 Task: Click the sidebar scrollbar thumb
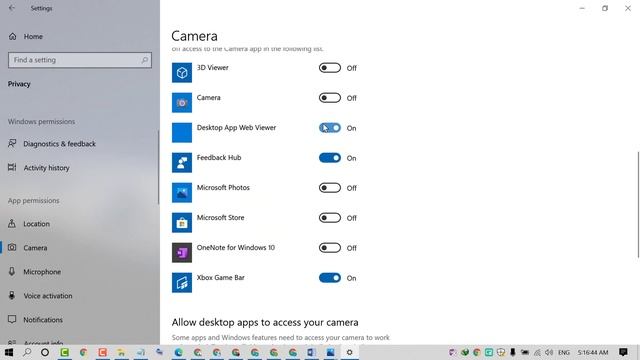[158, 167]
